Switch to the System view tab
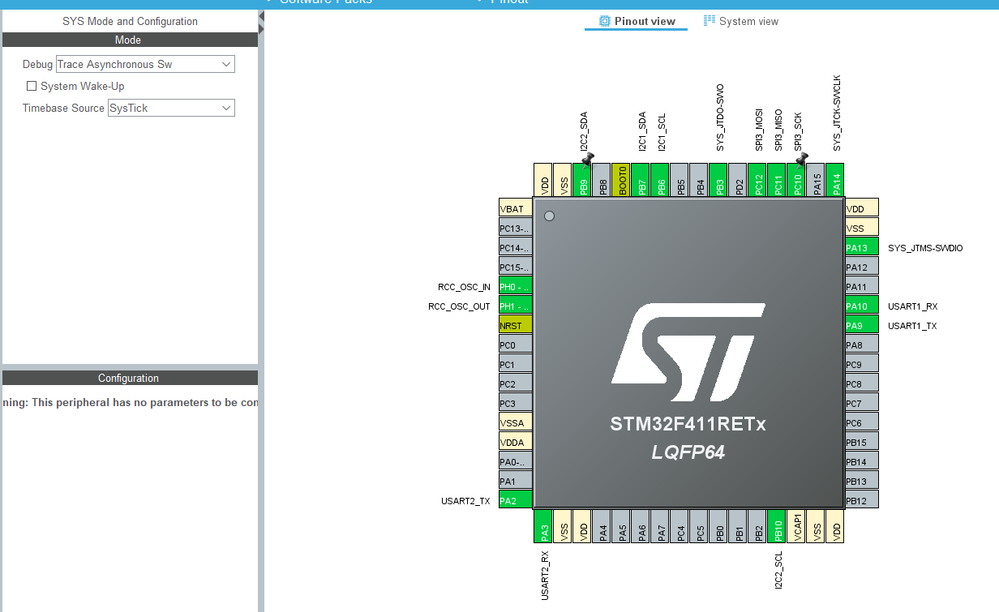Screen dimensions: 999x612 (741, 21)
